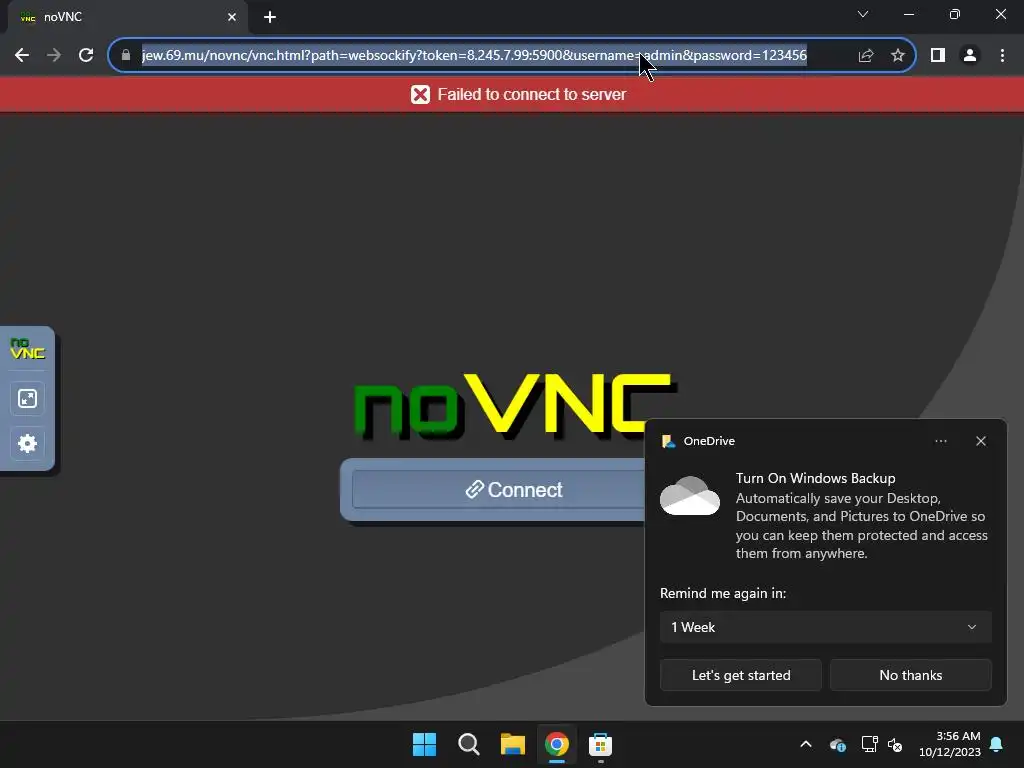
Task: Open File Explorer from the taskbar
Action: [513, 744]
